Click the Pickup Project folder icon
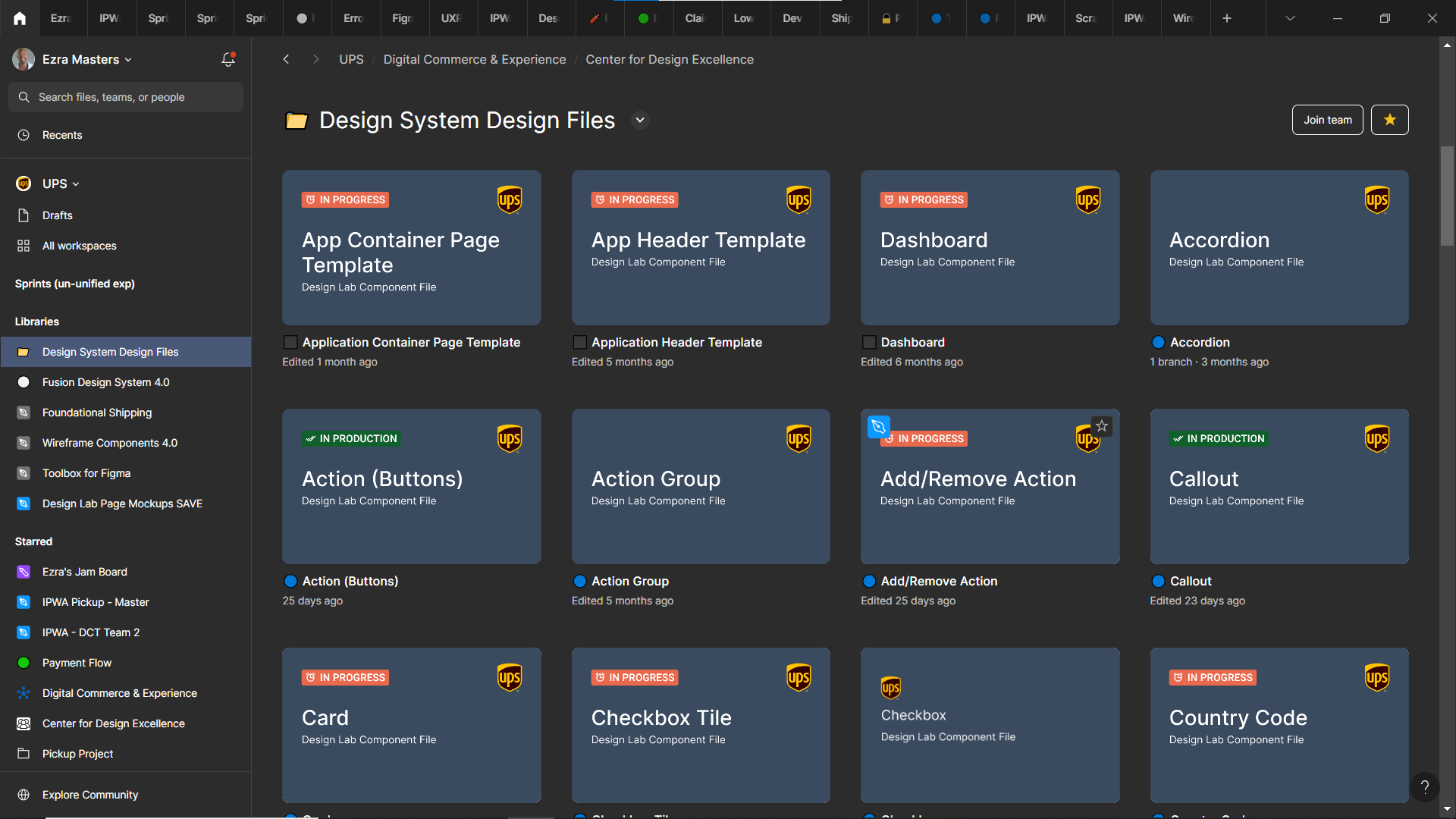This screenshot has width=1456, height=819. [x=24, y=754]
